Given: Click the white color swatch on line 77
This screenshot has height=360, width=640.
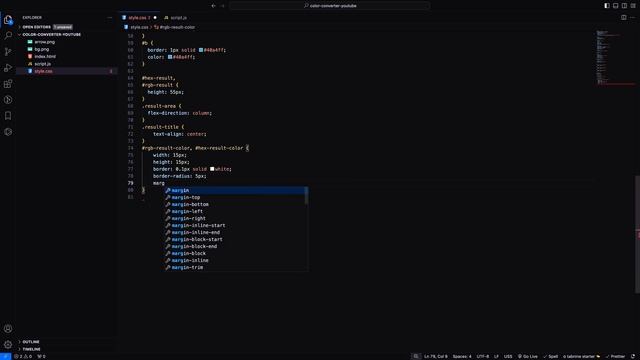Looking at the screenshot, I should tap(212, 169).
